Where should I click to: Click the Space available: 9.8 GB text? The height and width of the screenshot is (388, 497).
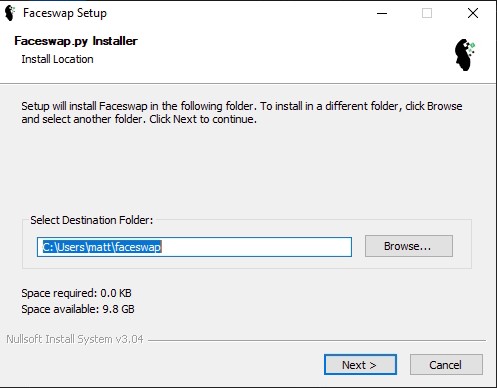tap(78, 309)
